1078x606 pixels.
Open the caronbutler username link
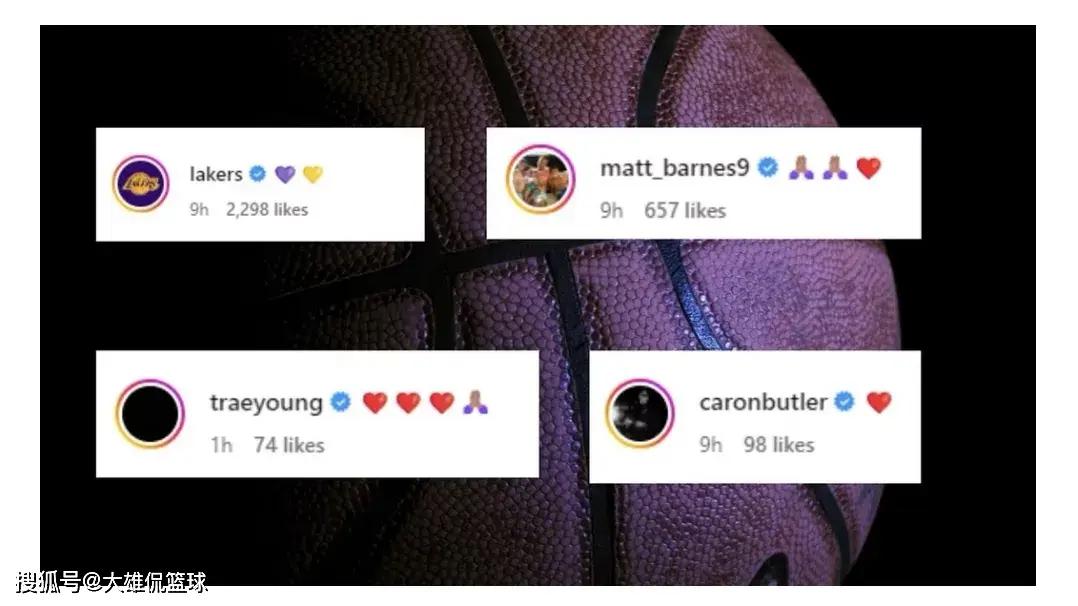coord(763,402)
